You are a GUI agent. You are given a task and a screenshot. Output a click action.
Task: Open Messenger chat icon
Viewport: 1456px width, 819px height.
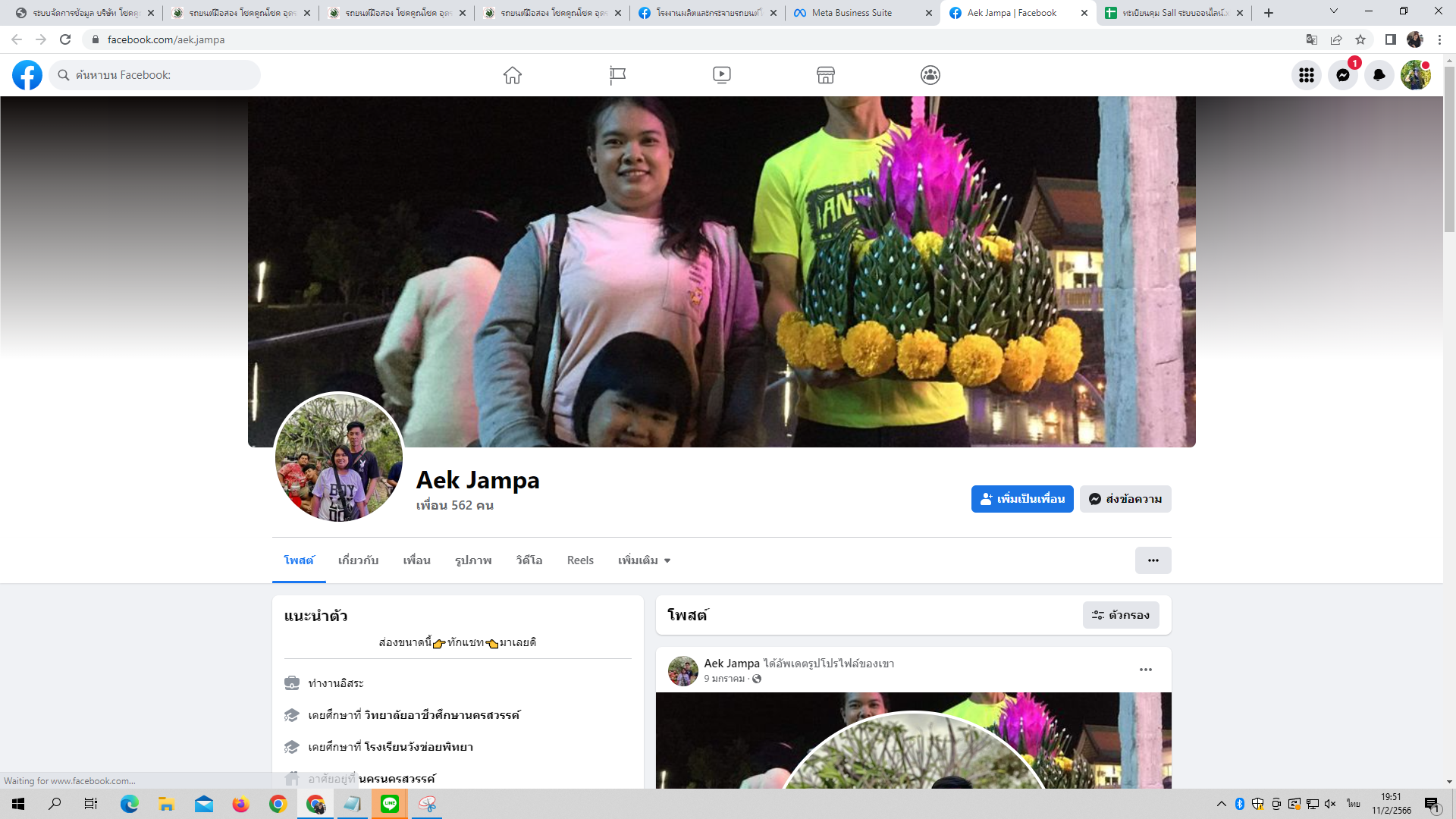pyautogui.click(x=1343, y=75)
